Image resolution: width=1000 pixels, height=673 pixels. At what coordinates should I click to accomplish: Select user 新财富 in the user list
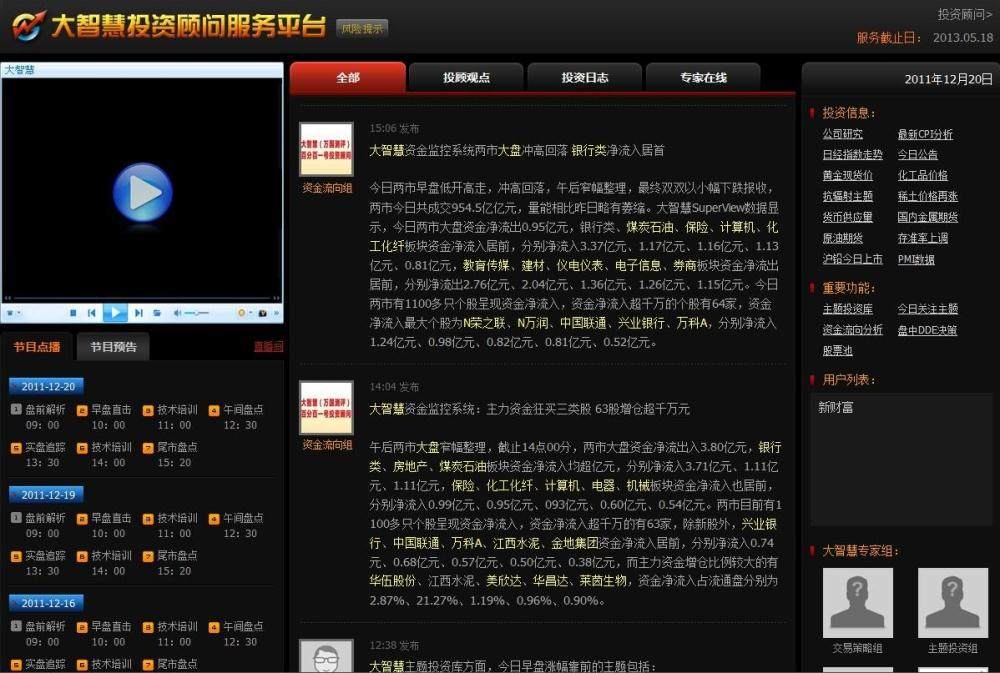[x=835, y=407]
